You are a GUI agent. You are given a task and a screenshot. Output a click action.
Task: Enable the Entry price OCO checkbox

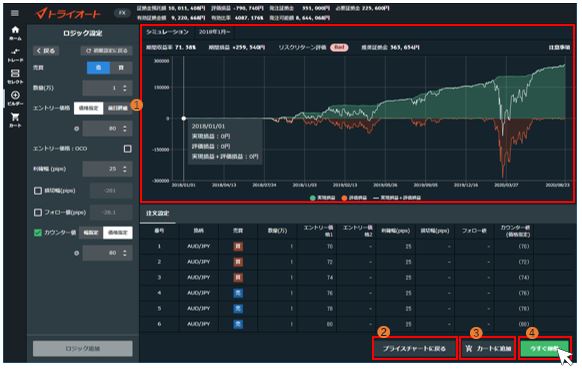tap(127, 149)
